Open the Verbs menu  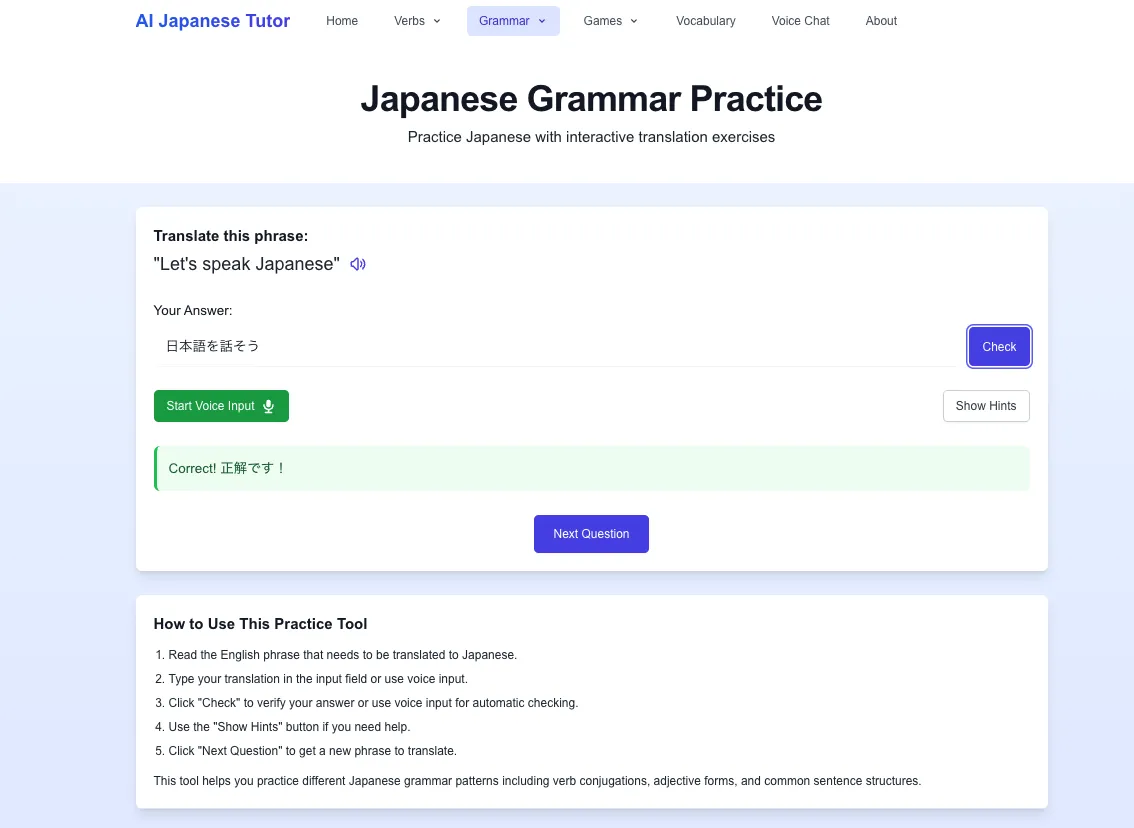click(x=417, y=21)
